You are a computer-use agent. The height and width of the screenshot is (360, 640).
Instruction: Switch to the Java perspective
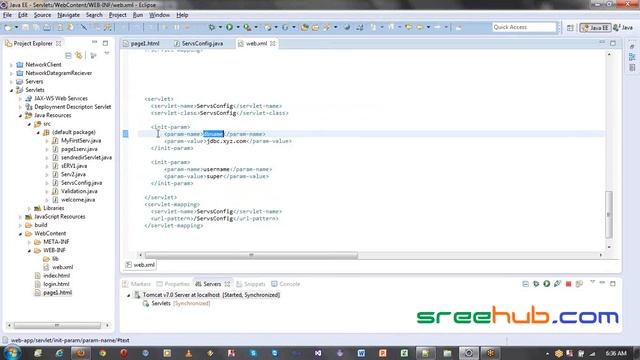(623, 28)
